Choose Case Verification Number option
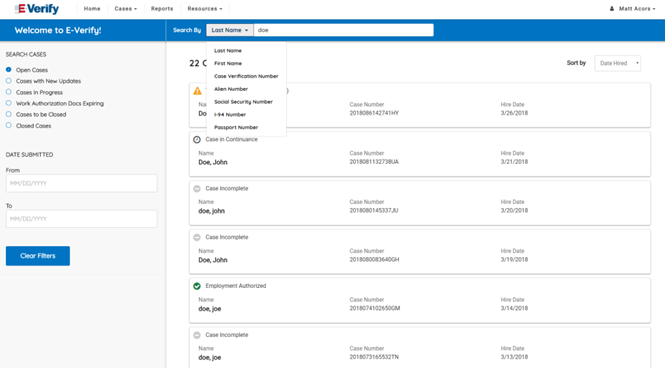 coord(246,76)
